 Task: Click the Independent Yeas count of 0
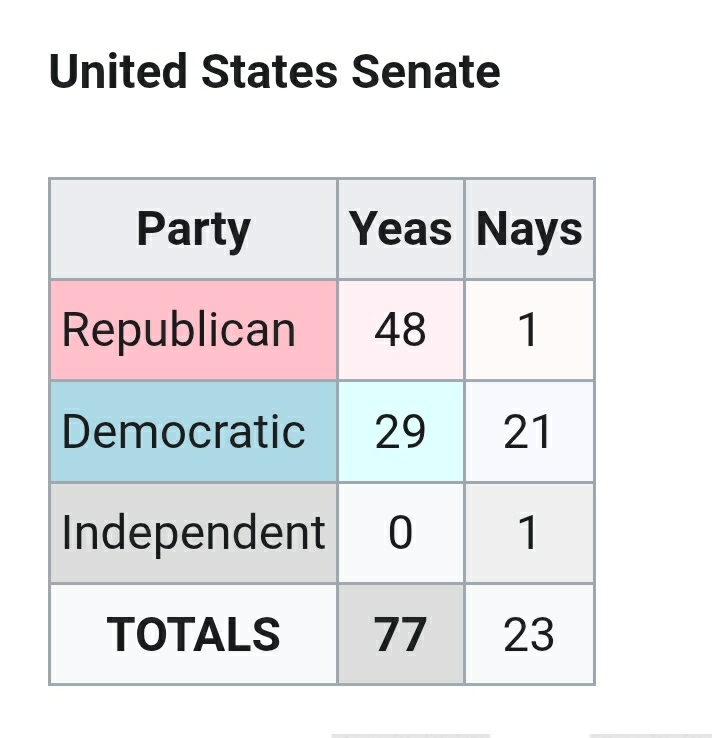(401, 533)
